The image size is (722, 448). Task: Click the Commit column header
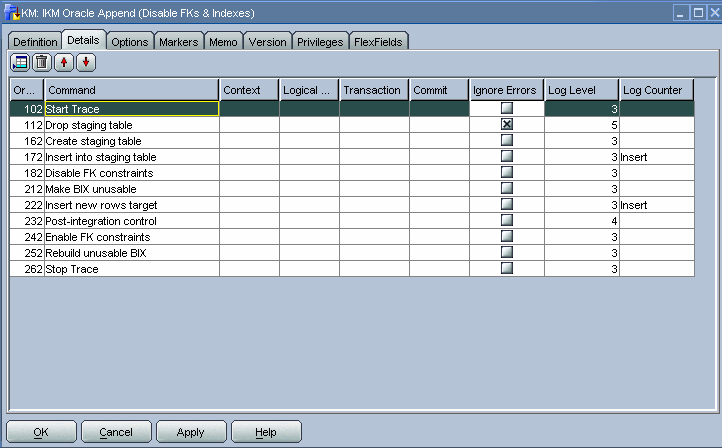[439, 90]
